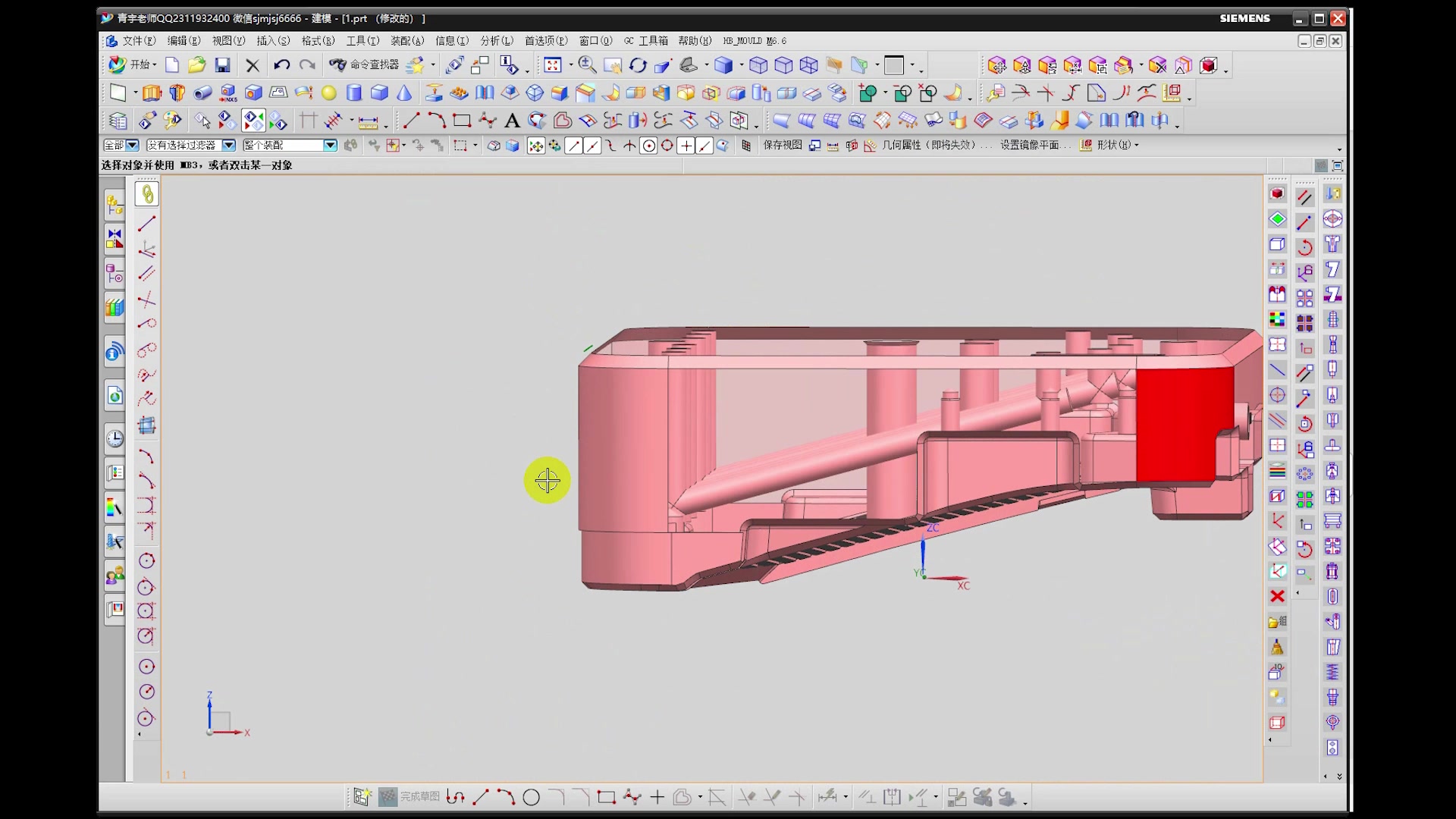The image size is (1456, 819).
Task: Open the 没有选择过滤器 filter dropdown
Action: (x=228, y=145)
